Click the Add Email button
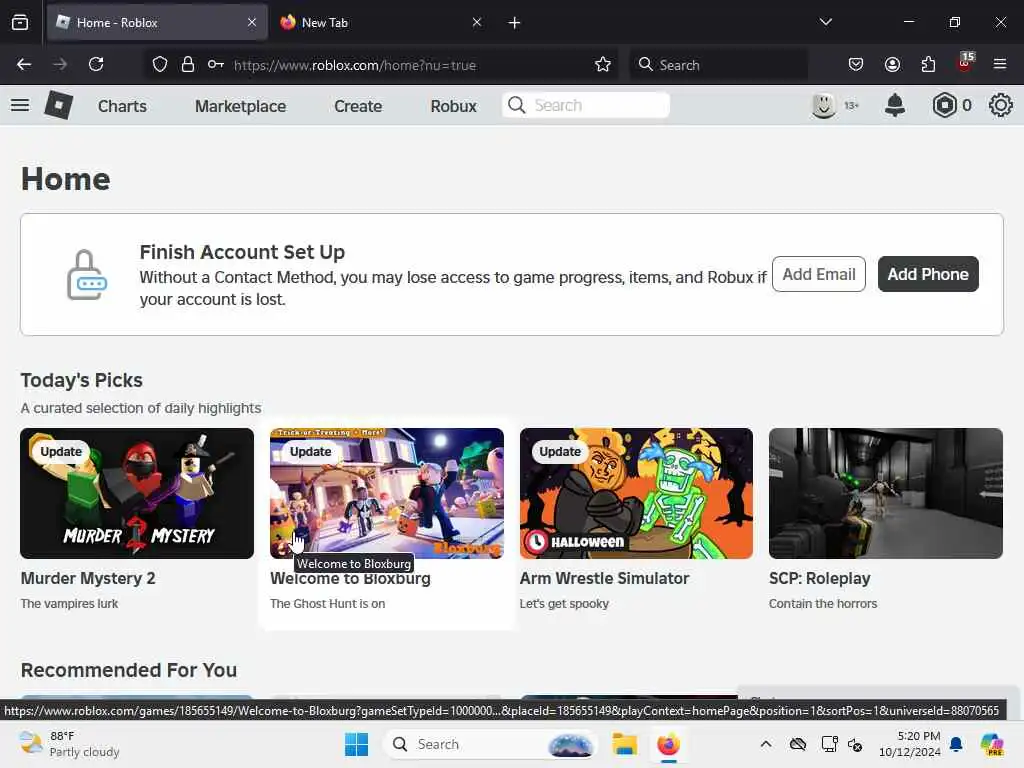This screenshot has height=768, width=1024. [819, 274]
